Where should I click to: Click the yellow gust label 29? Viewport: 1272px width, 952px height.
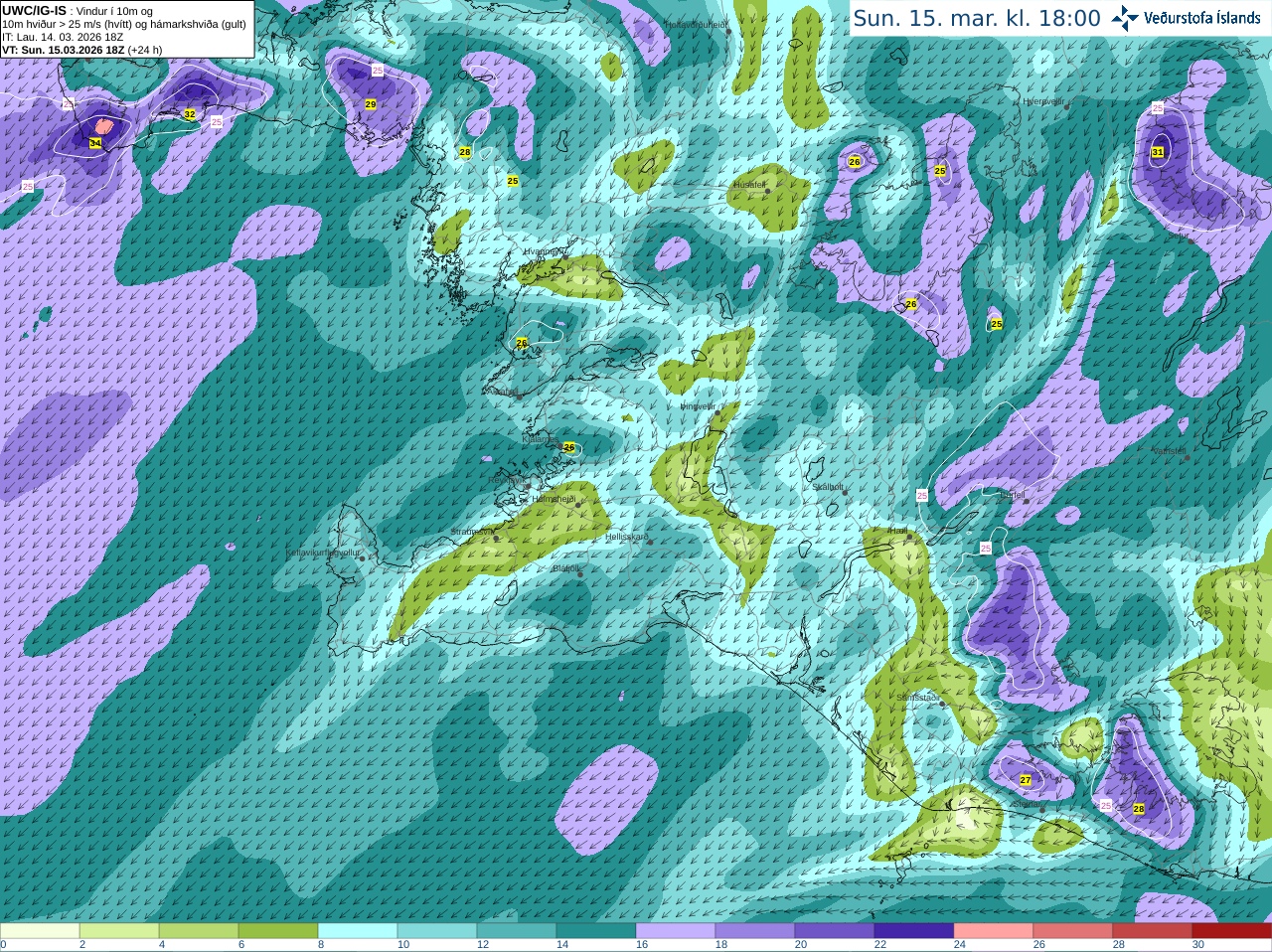[x=371, y=104]
